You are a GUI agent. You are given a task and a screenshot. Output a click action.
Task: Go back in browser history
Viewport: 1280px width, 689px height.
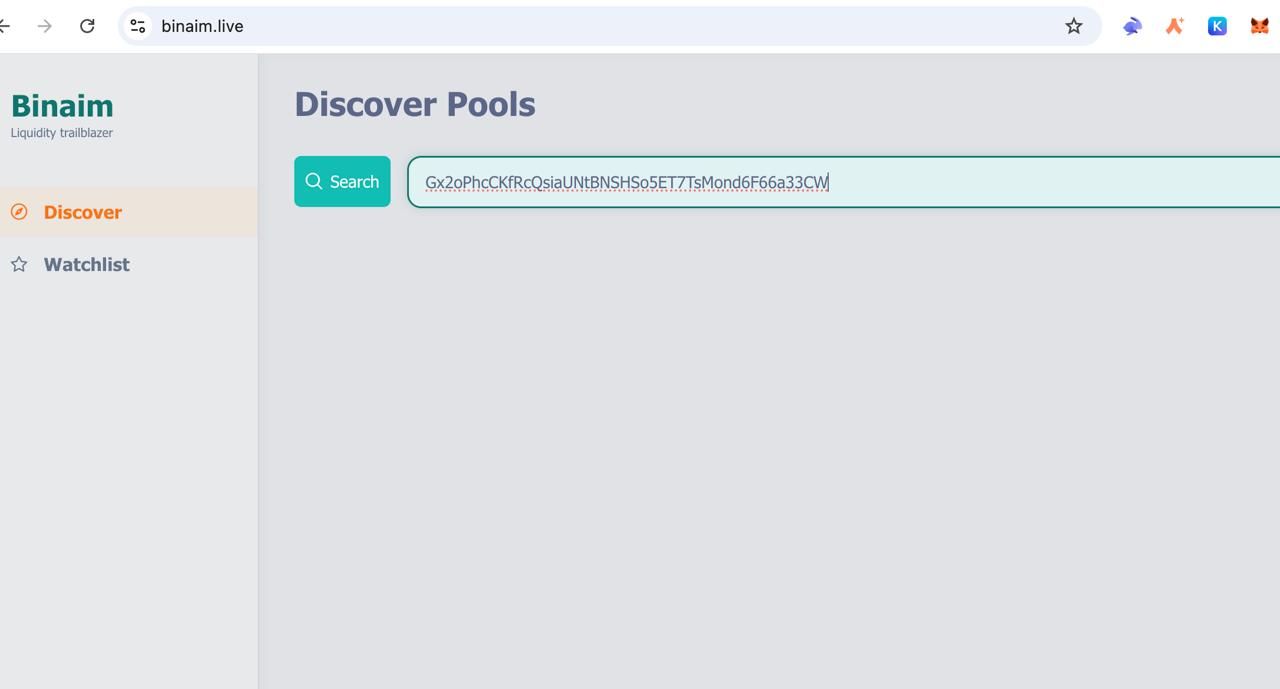pyautogui.click(x=5, y=26)
